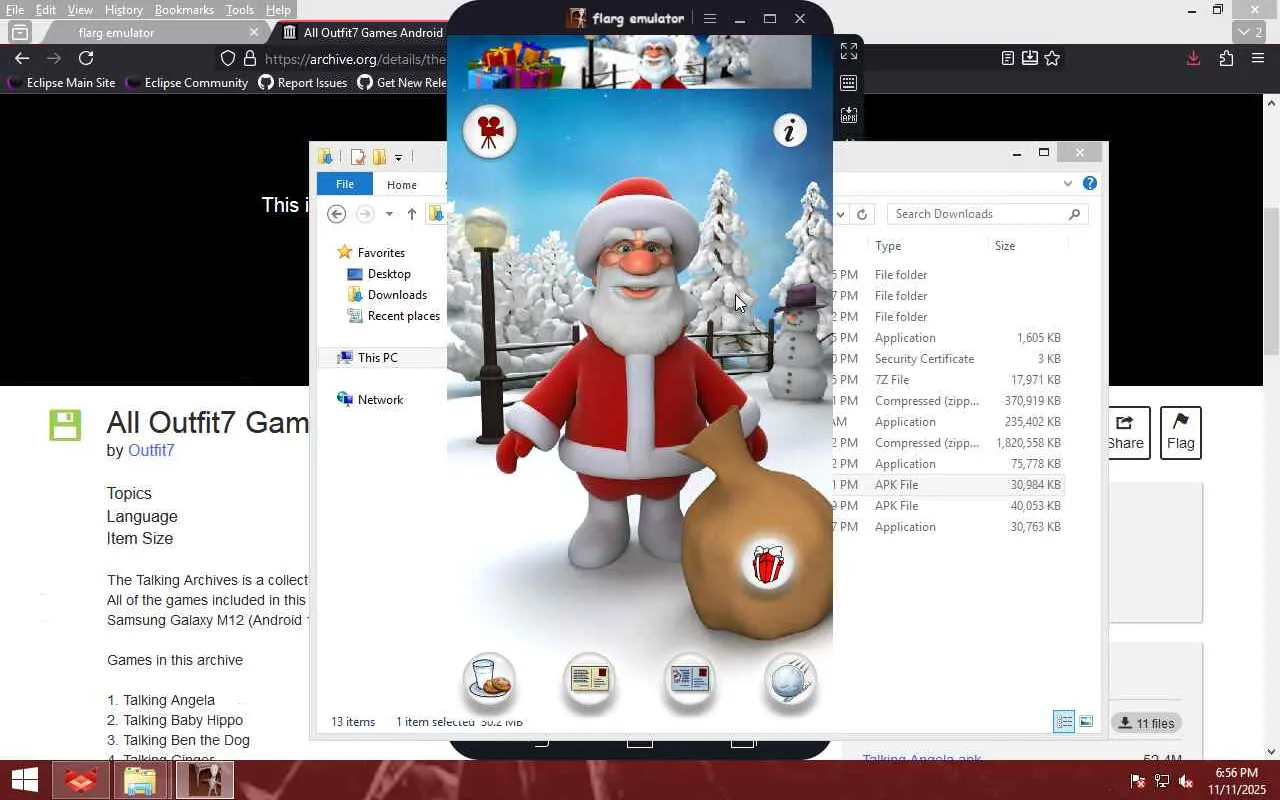Open File Explorer help

[x=1090, y=184]
